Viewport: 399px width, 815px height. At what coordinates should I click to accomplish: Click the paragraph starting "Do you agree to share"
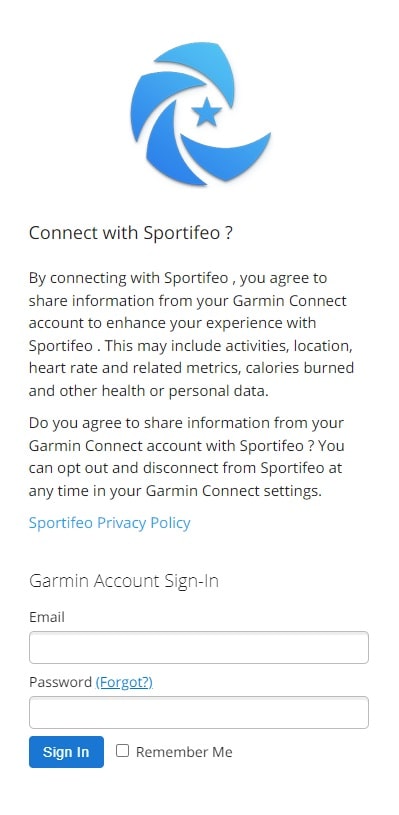click(187, 457)
